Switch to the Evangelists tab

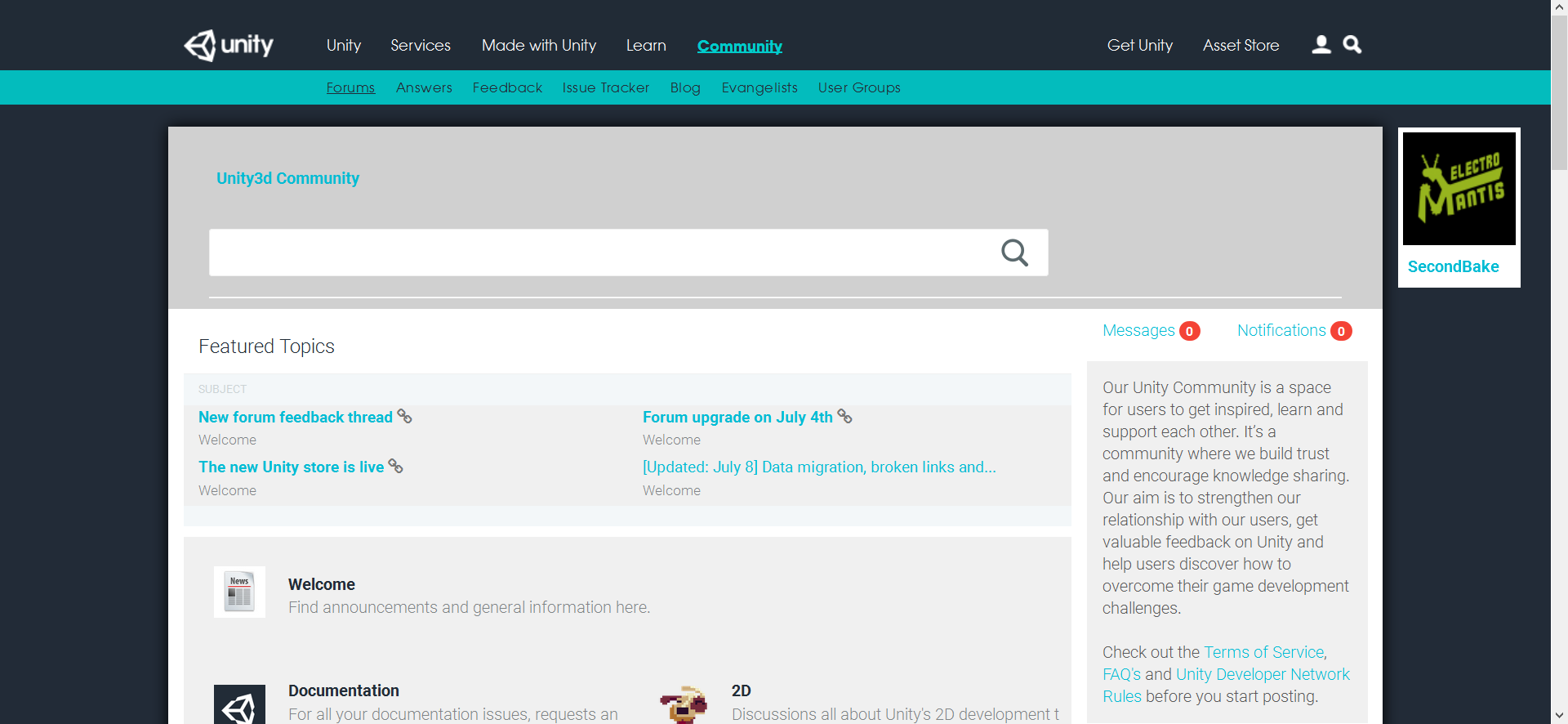coord(759,87)
